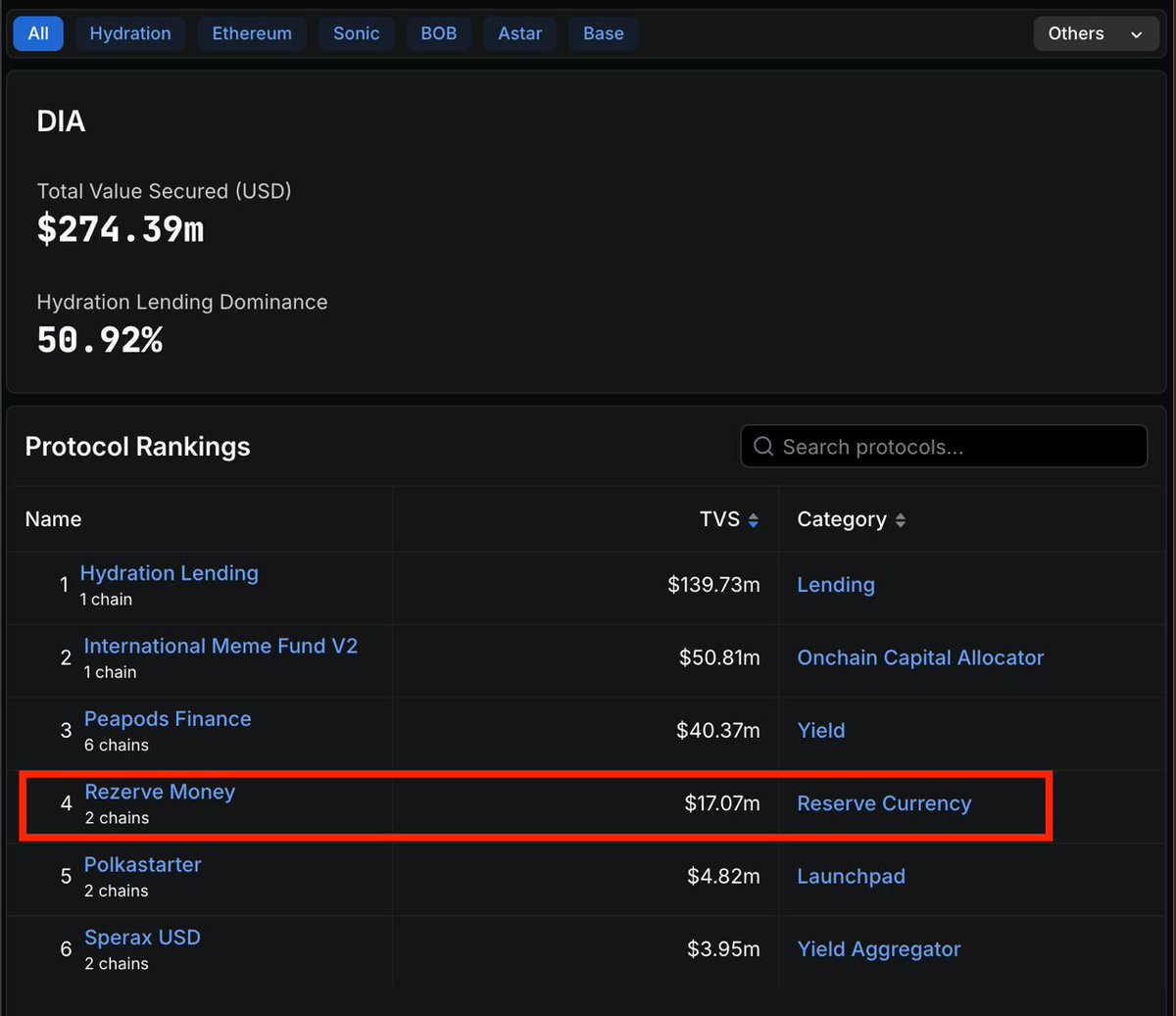Image resolution: width=1176 pixels, height=1016 pixels.
Task: Sort table by TVS column
Action: point(729,519)
